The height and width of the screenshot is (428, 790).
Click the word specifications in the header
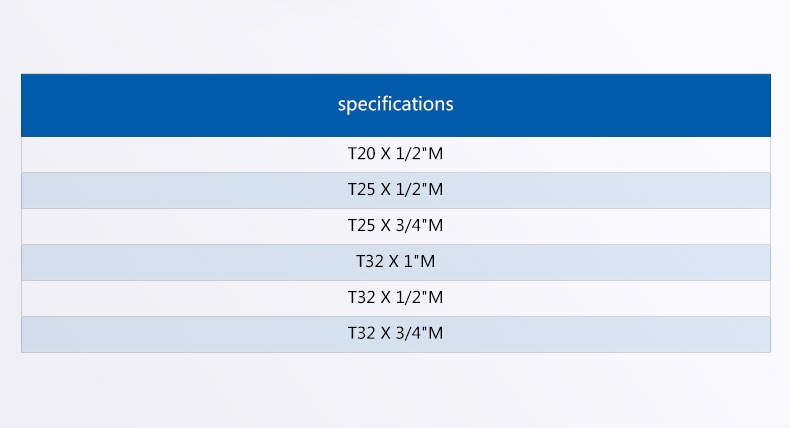click(x=396, y=104)
